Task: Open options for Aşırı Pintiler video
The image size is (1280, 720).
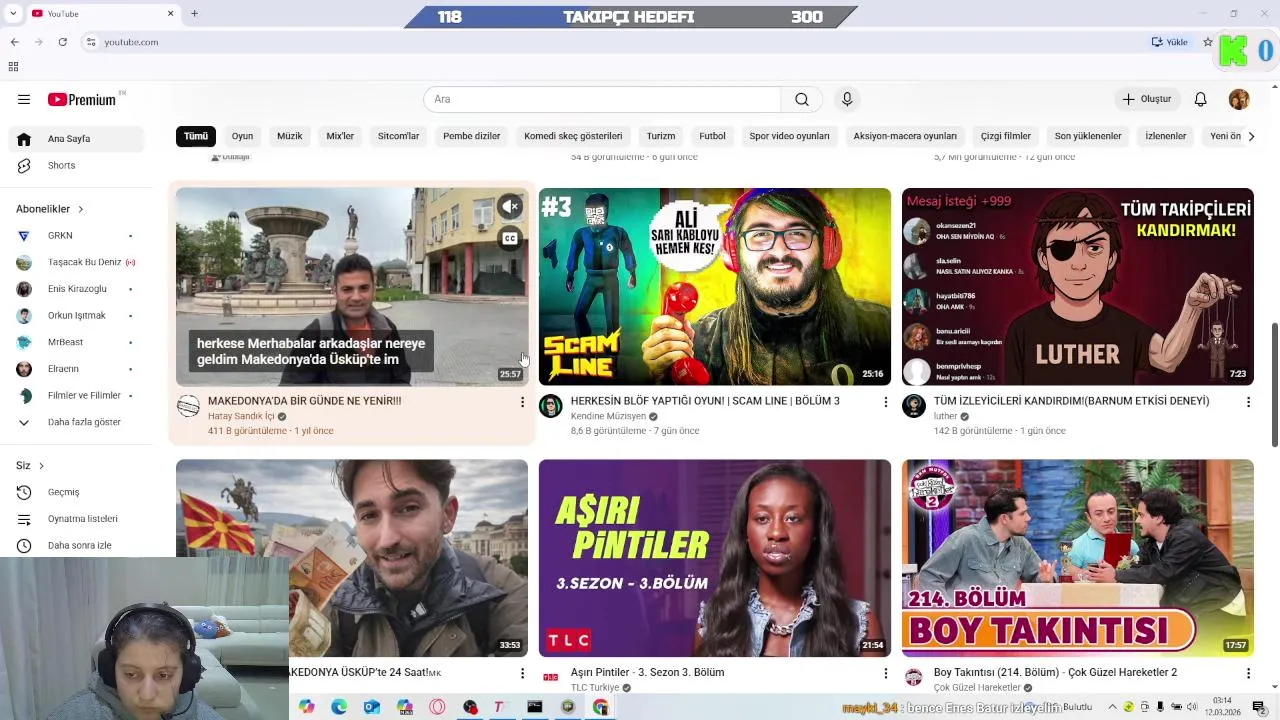Action: pyautogui.click(x=885, y=674)
